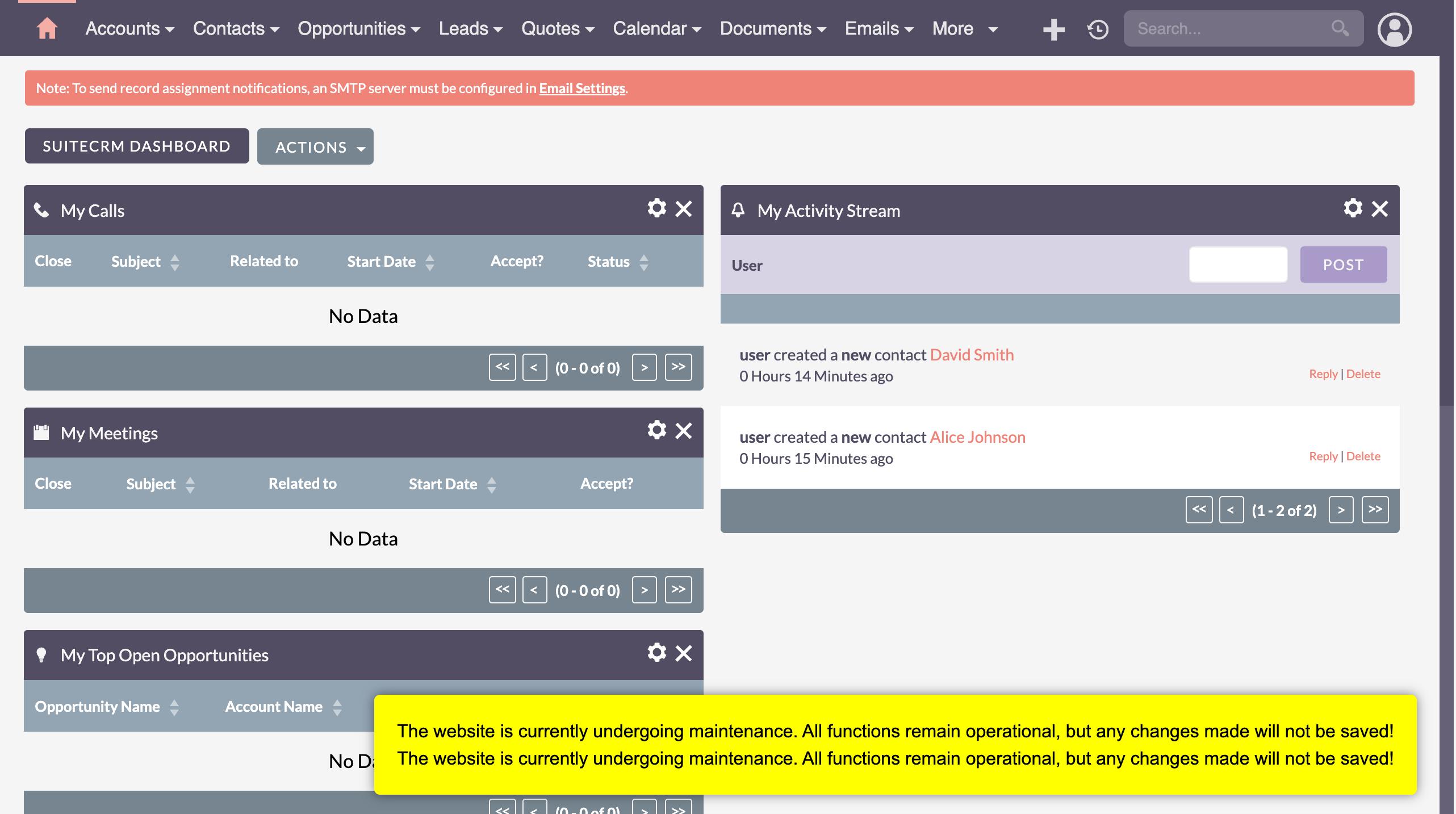
Task: Click POST in Activity Stream
Action: [x=1343, y=265]
